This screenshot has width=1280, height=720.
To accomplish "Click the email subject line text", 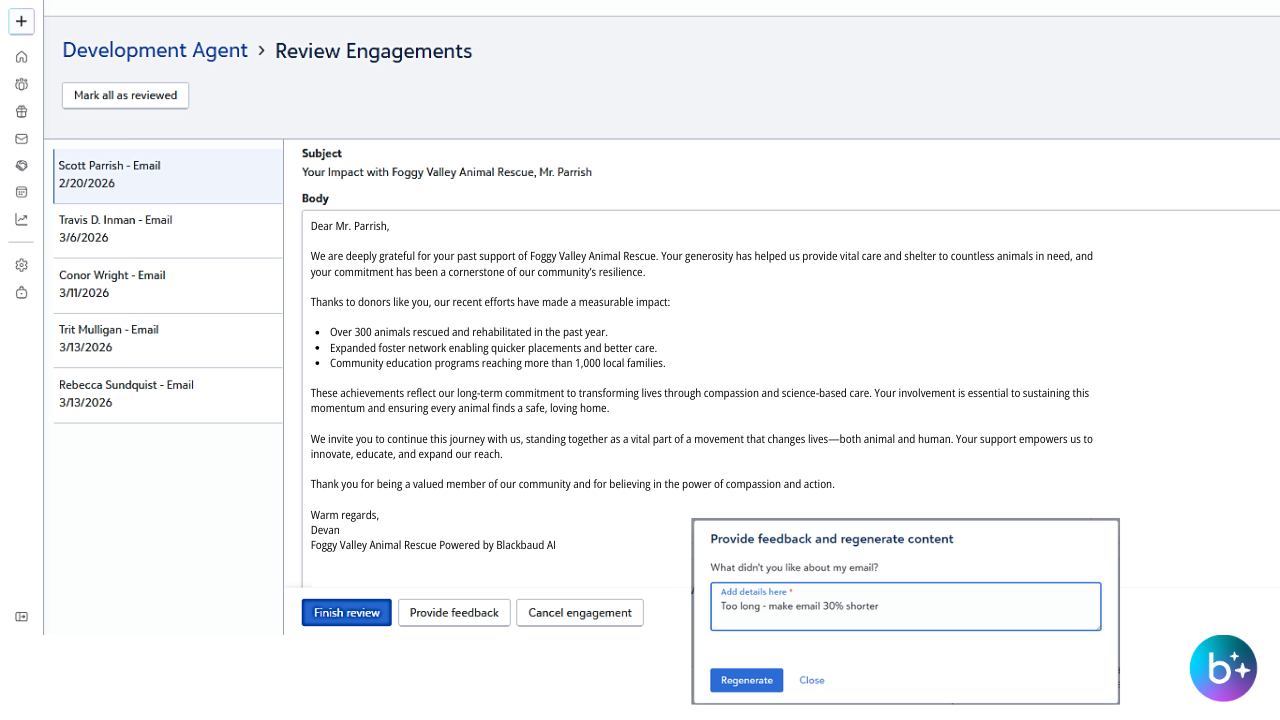I will pyautogui.click(x=447, y=172).
